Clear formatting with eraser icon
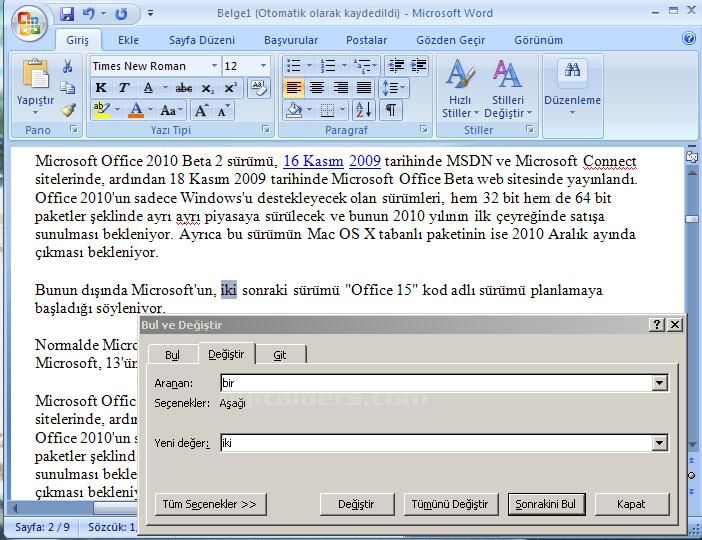Viewport: 702px width, 540px height. pyautogui.click(x=258, y=87)
